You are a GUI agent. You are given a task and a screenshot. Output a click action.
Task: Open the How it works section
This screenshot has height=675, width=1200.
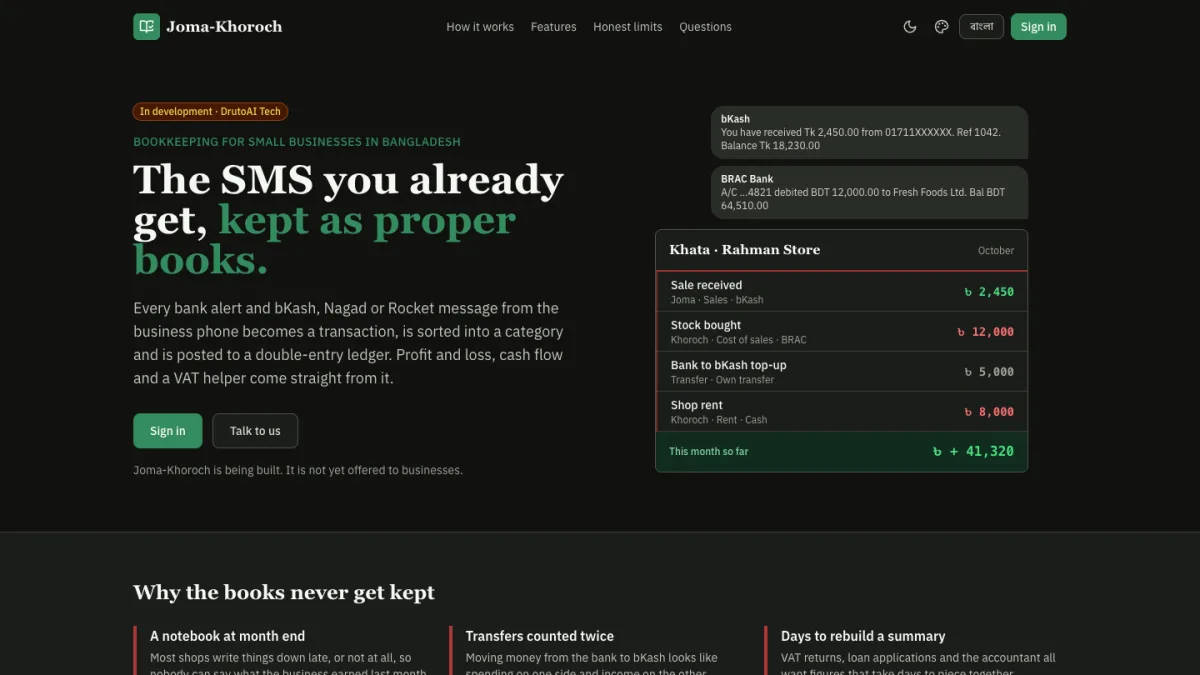tap(480, 27)
